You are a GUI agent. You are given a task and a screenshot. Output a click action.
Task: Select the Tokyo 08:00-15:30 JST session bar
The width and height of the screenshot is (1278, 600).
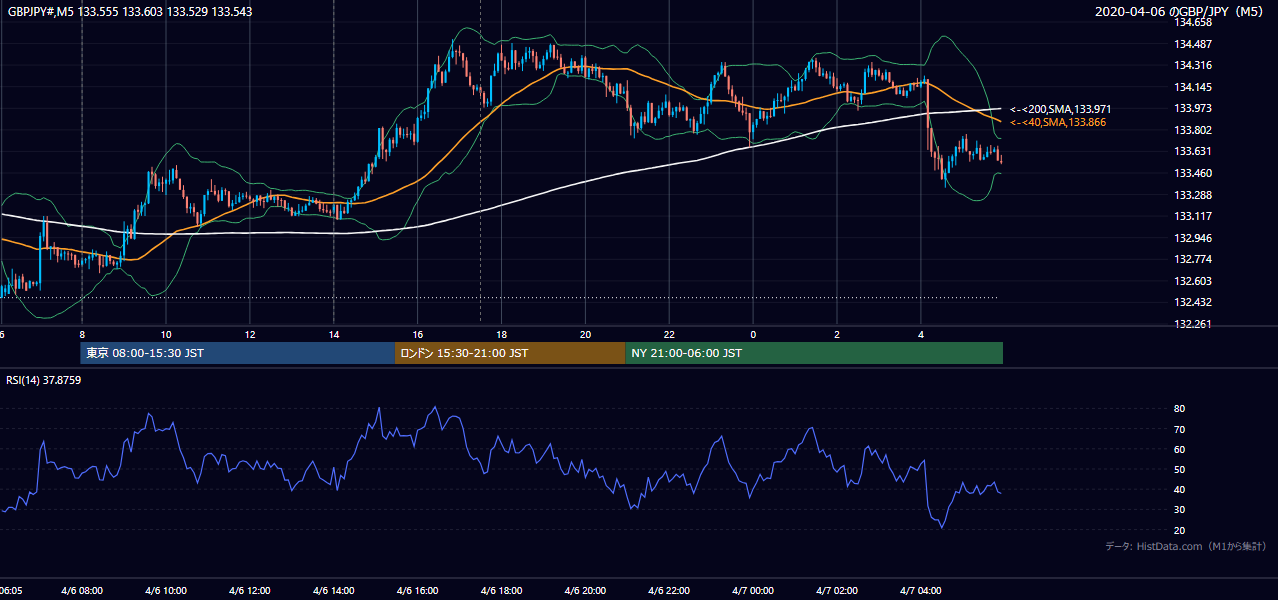point(238,353)
